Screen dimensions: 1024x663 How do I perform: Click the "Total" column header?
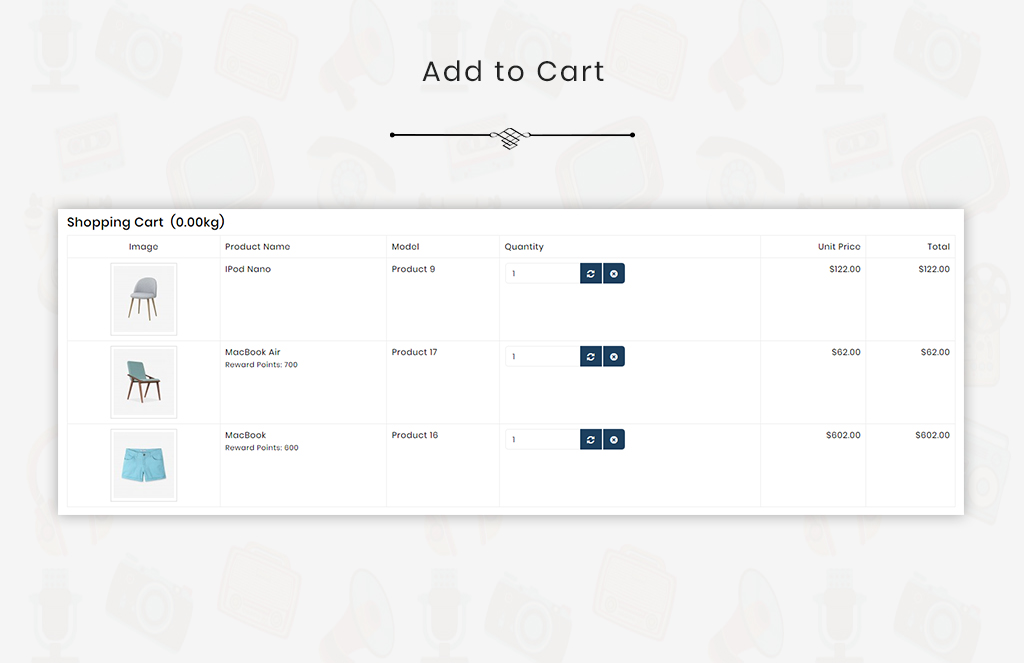(x=938, y=247)
